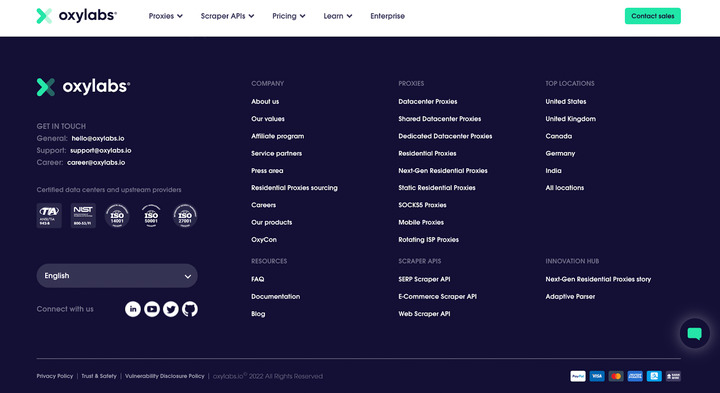
Task: Click the ISO 50001 badge
Action: (x=151, y=216)
